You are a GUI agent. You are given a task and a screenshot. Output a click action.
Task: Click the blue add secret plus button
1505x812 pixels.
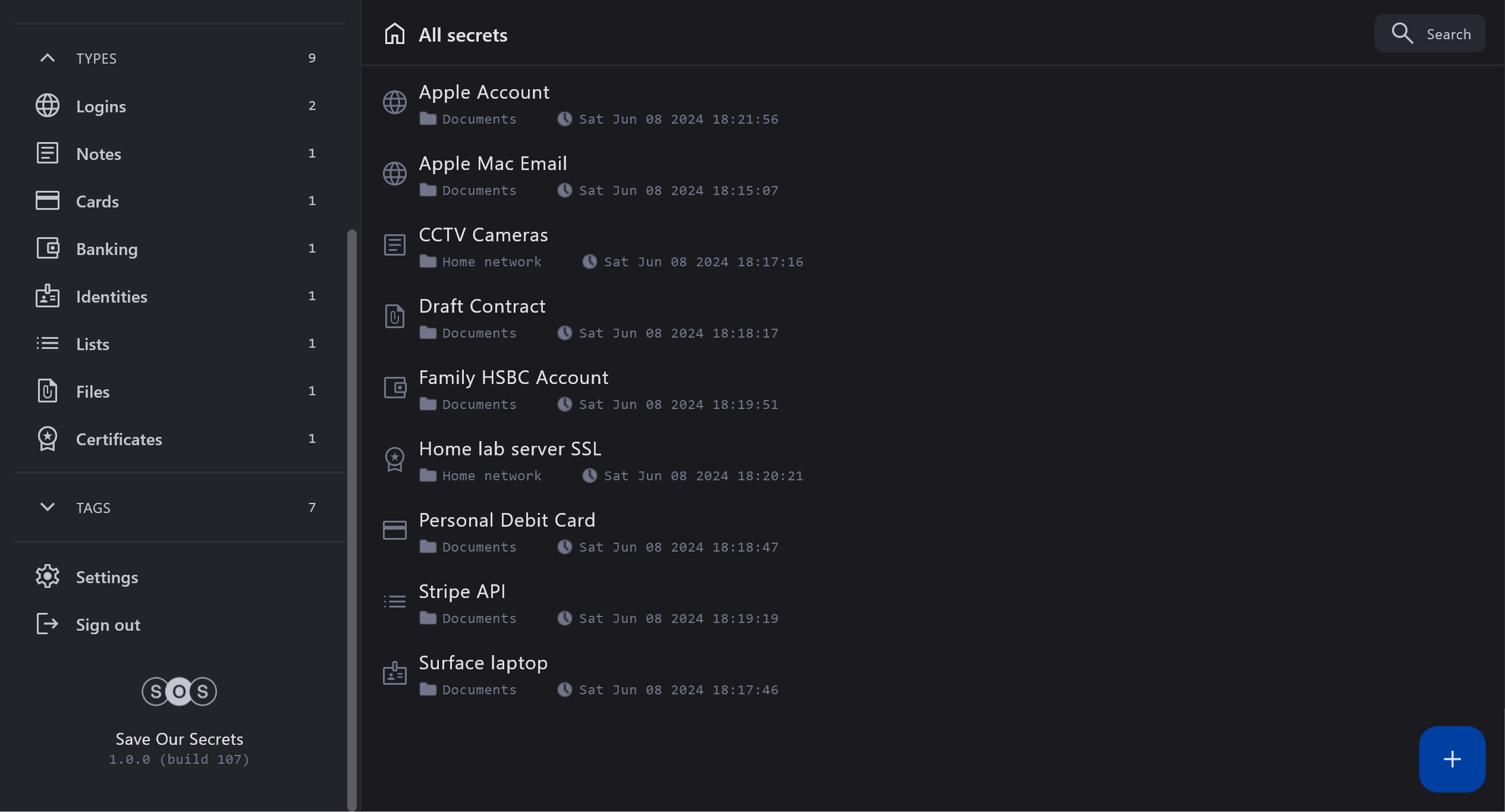click(x=1451, y=759)
